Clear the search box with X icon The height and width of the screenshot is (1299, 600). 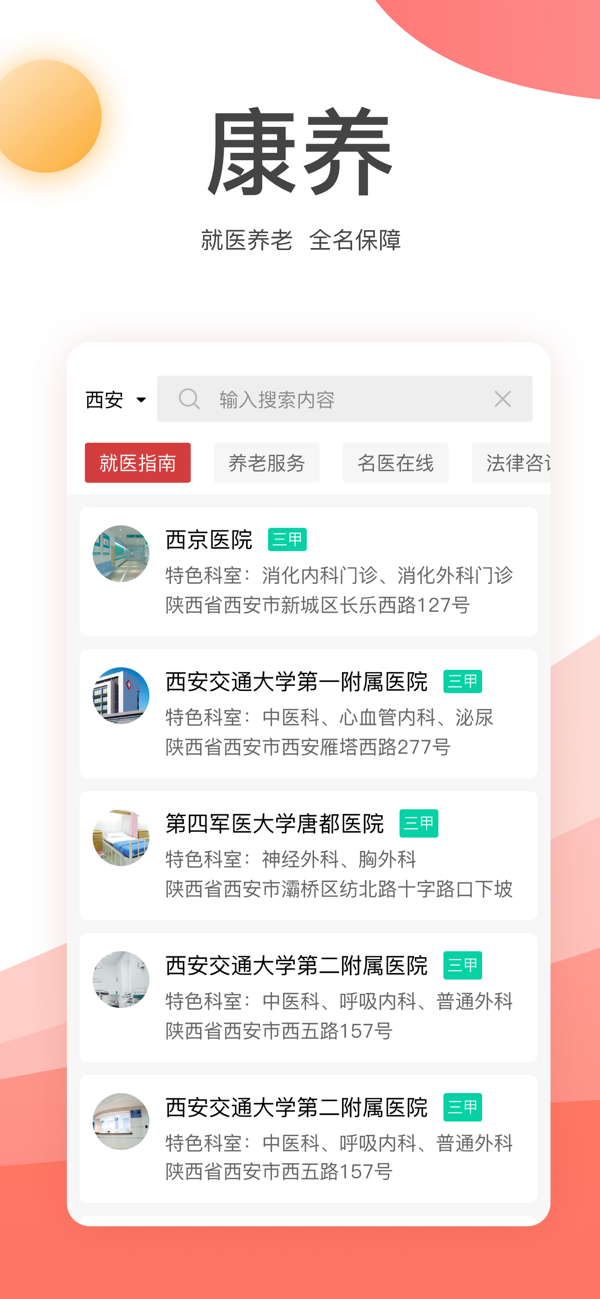click(x=503, y=399)
